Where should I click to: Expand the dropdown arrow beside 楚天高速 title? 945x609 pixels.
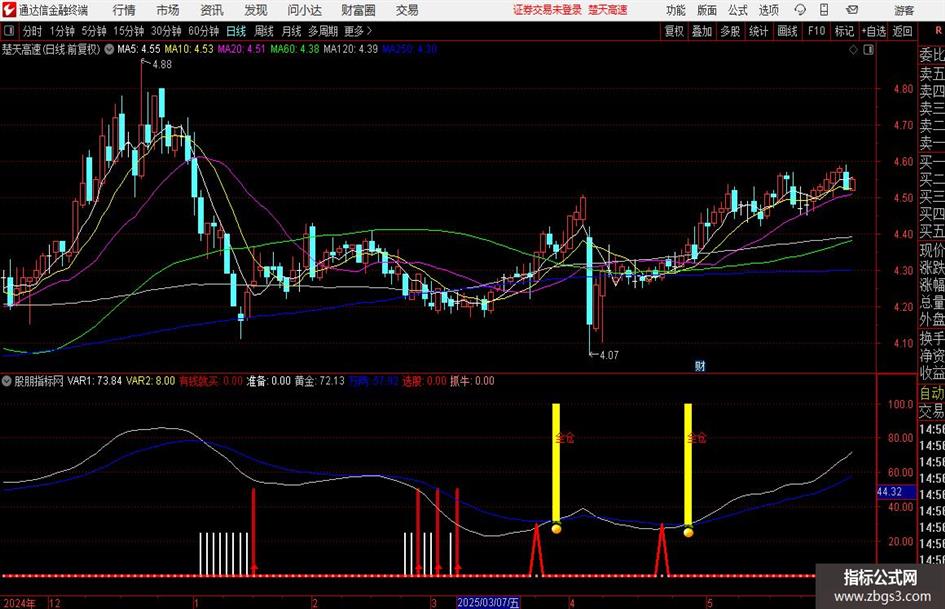click(x=109, y=49)
